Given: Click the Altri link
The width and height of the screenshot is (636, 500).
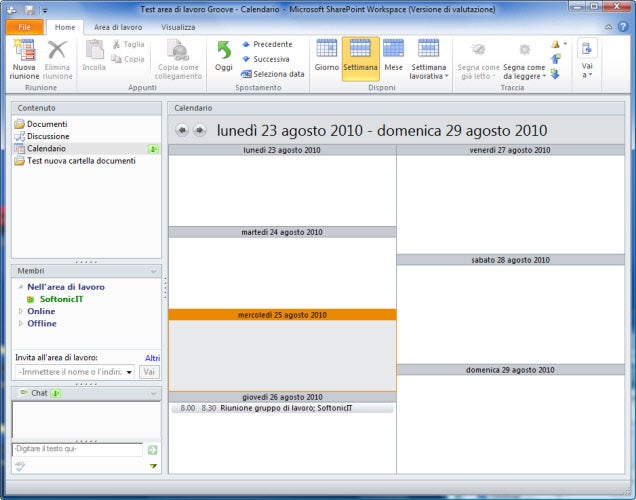Looking at the screenshot, I should point(153,358).
